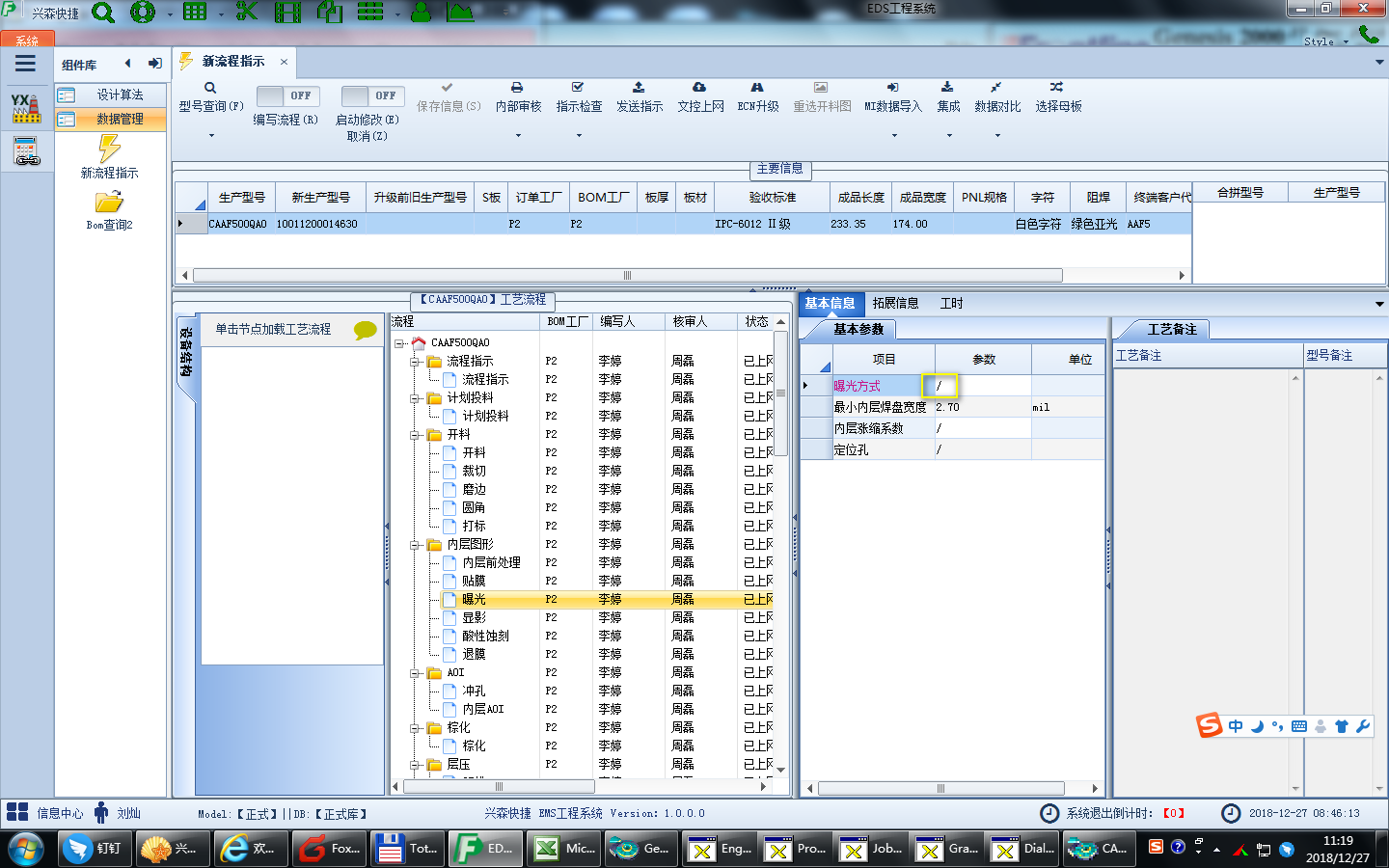The image size is (1389, 868).
Task: Click the green scissors cut icon
Action: 247,12
